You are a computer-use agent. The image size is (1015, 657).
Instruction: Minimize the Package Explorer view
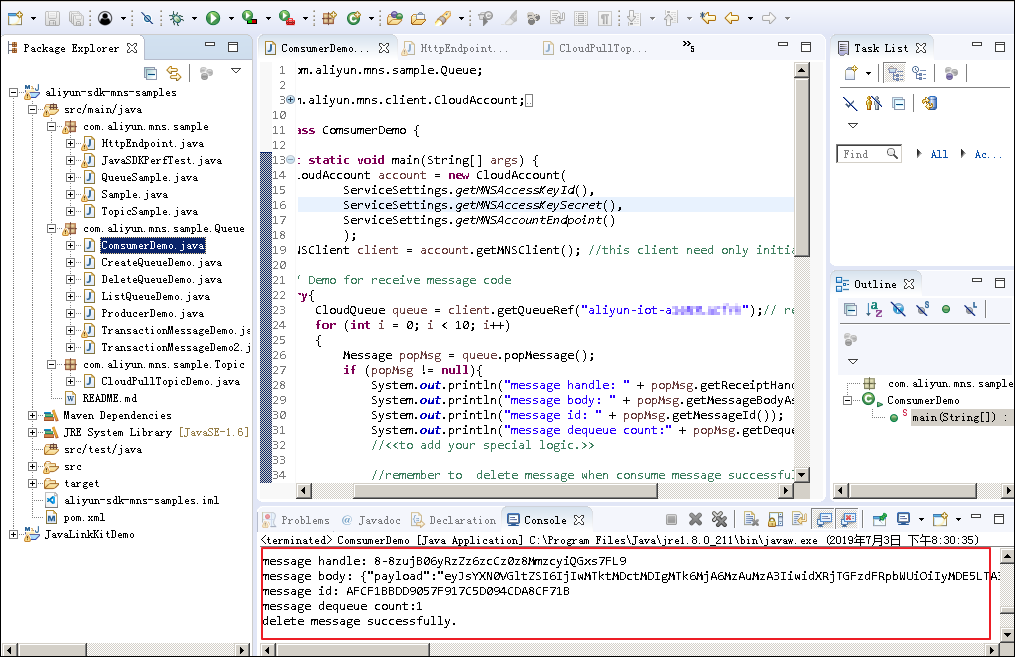point(210,45)
